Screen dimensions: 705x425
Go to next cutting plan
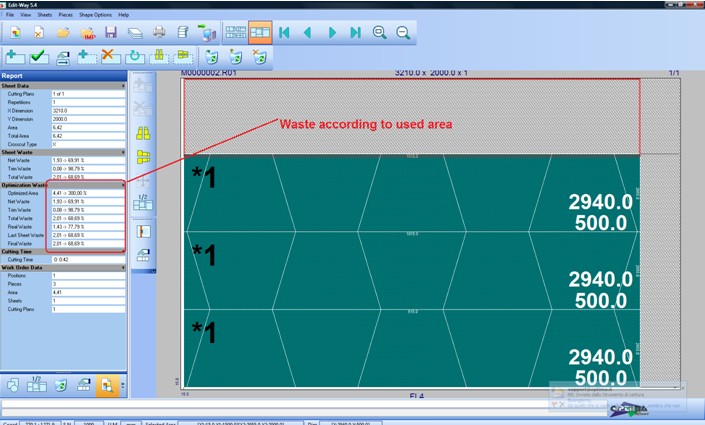[x=332, y=32]
